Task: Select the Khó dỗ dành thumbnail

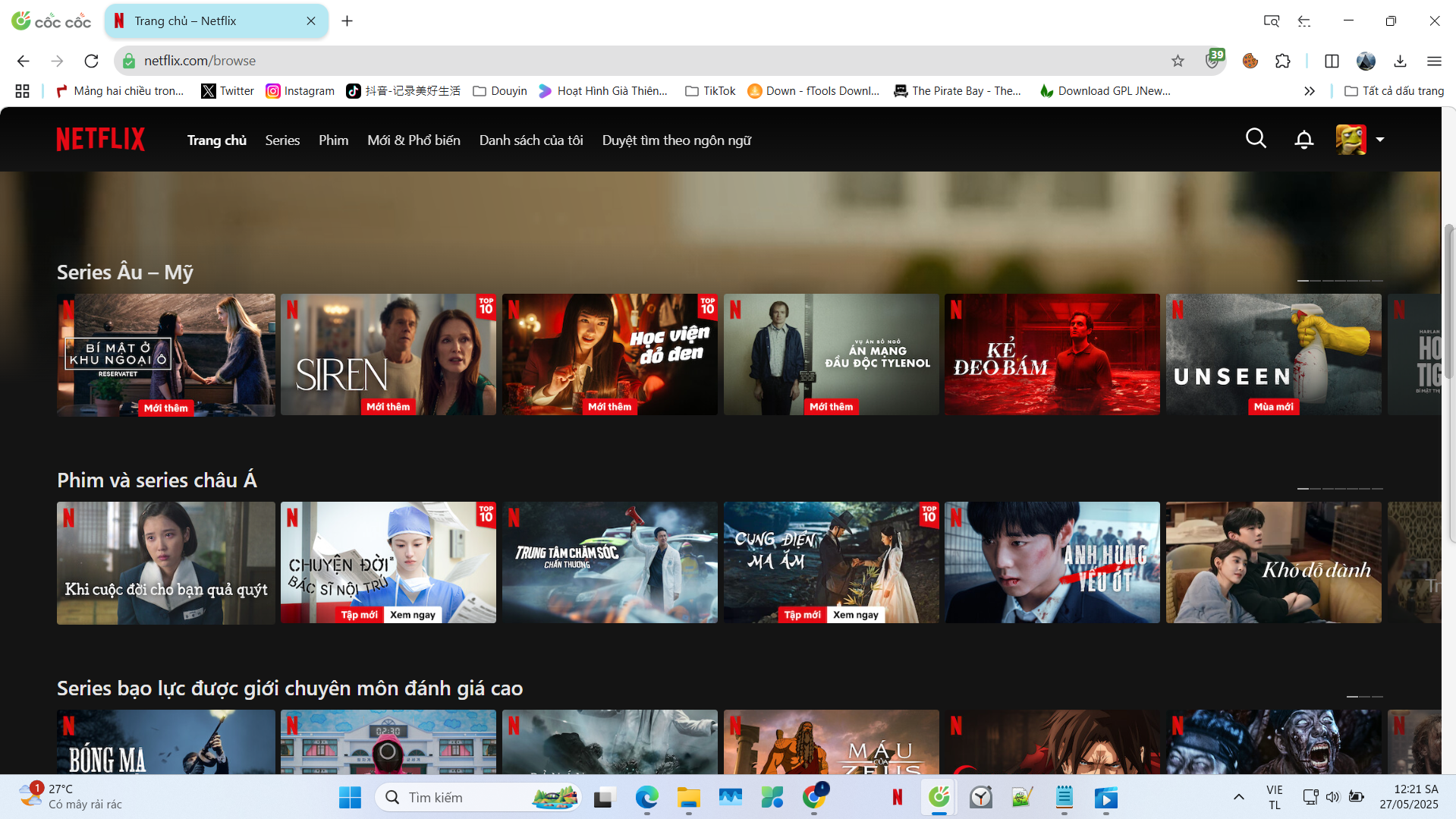Action: (1274, 562)
